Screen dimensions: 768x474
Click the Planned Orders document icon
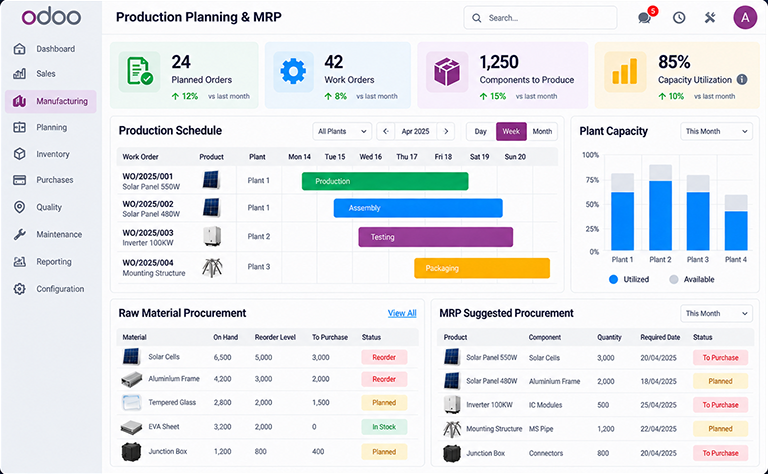(x=140, y=71)
